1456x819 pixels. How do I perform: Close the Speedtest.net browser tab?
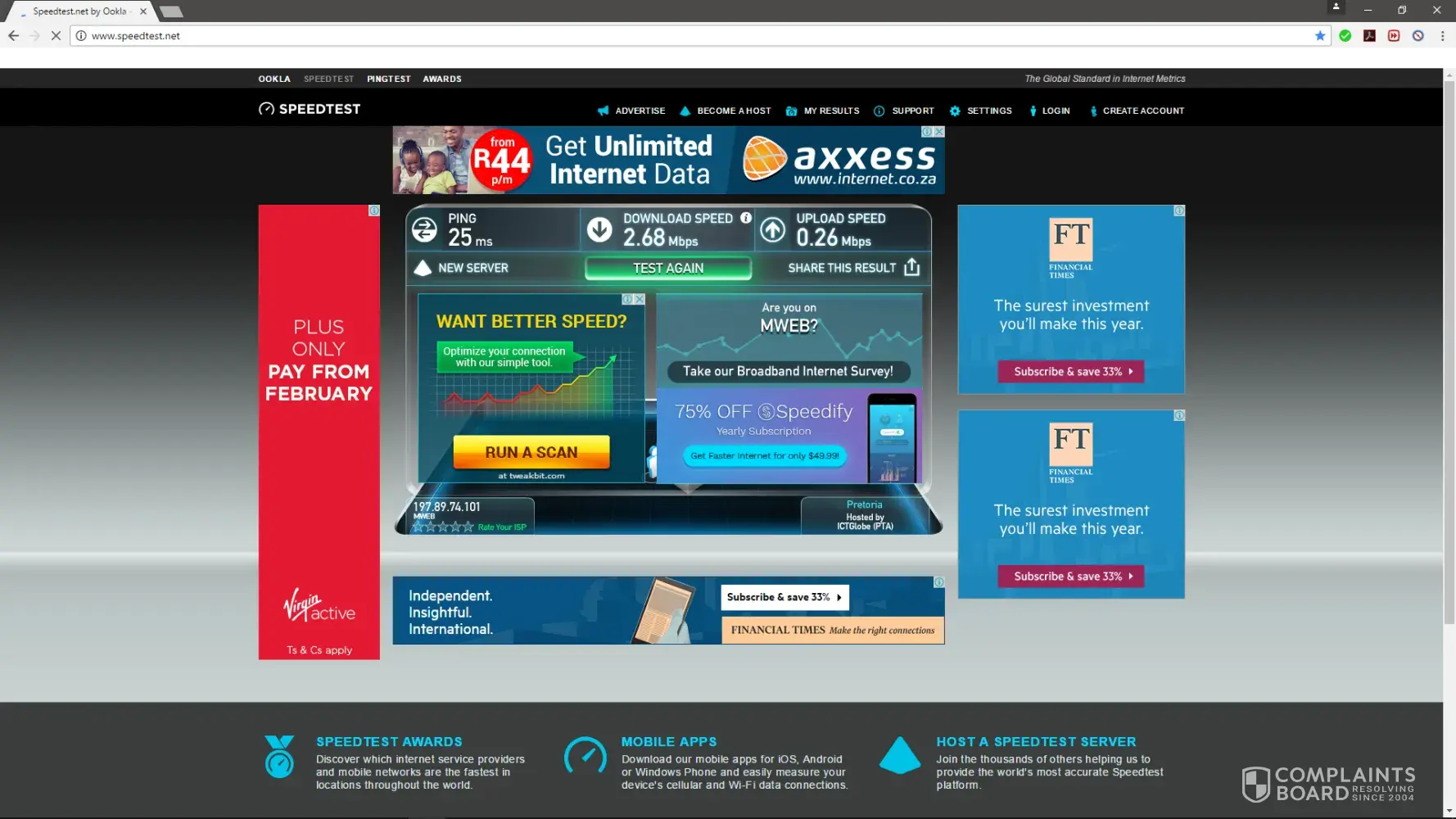[x=143, y=11]
